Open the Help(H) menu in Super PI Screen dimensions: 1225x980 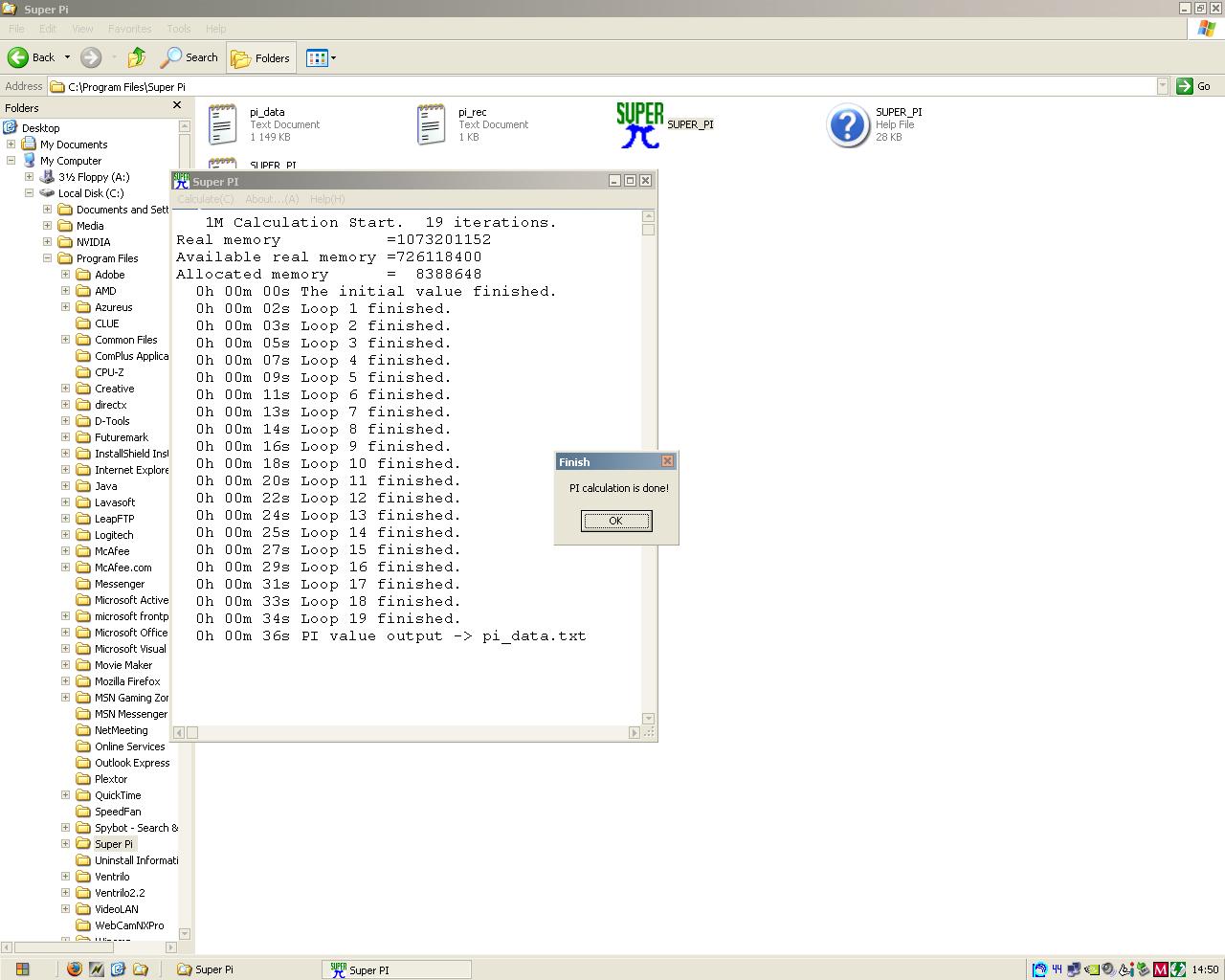click(x=327, y=199)
